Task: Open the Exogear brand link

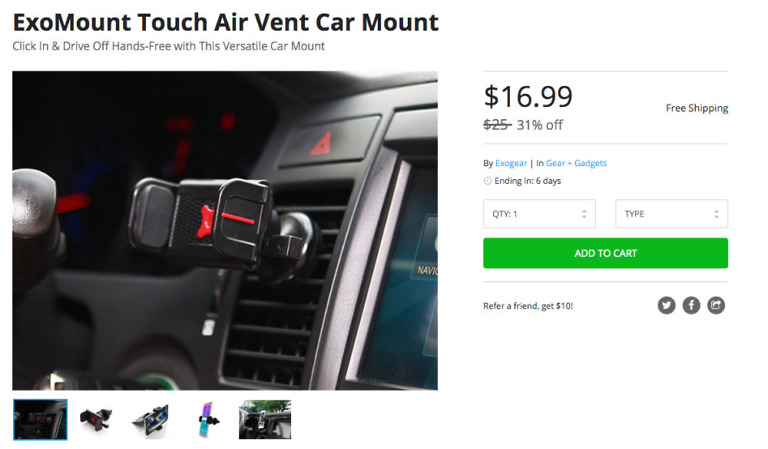Action: pyautogui.click(x=511, y=163)
